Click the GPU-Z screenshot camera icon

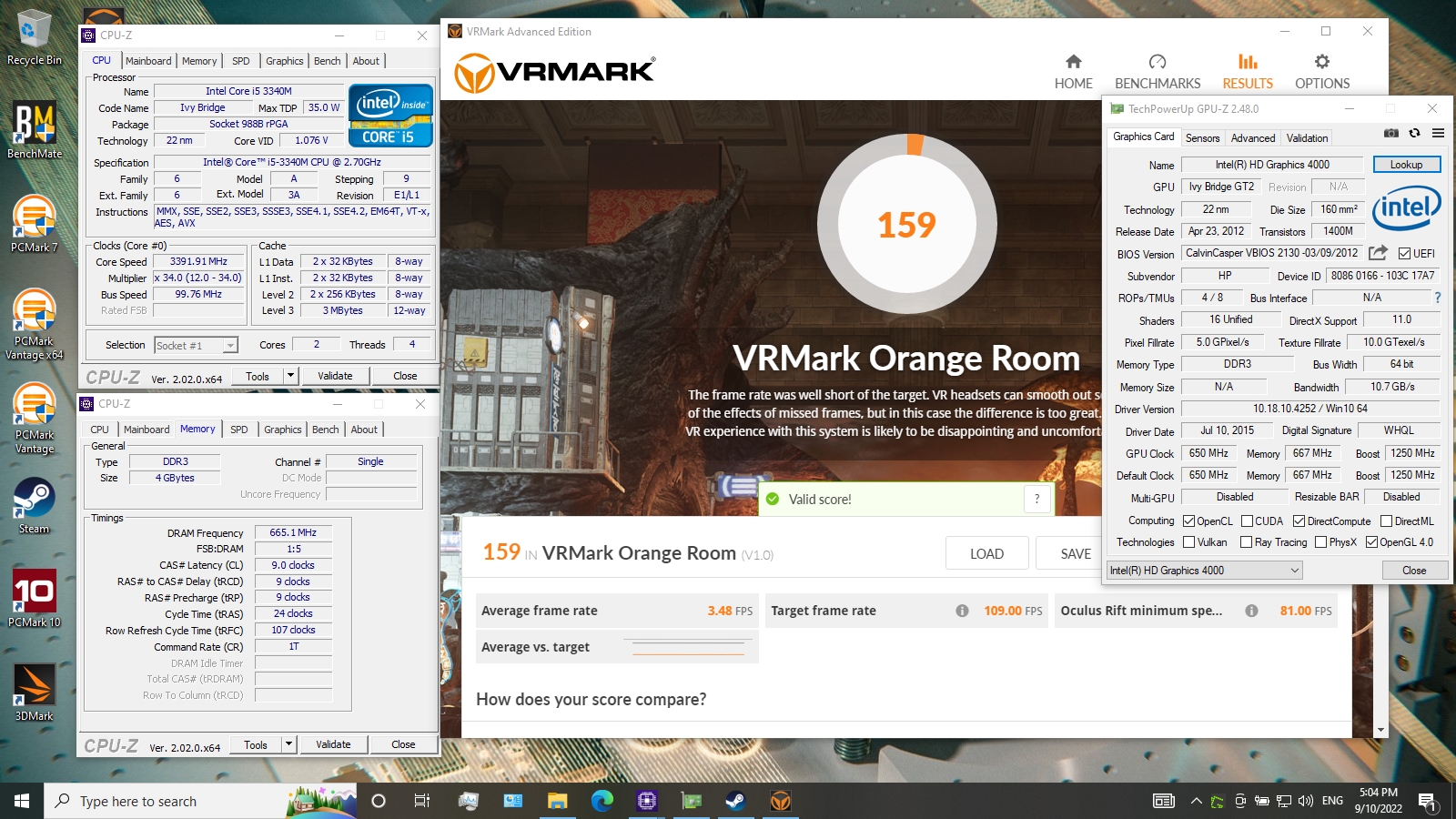click(1391, 133)
